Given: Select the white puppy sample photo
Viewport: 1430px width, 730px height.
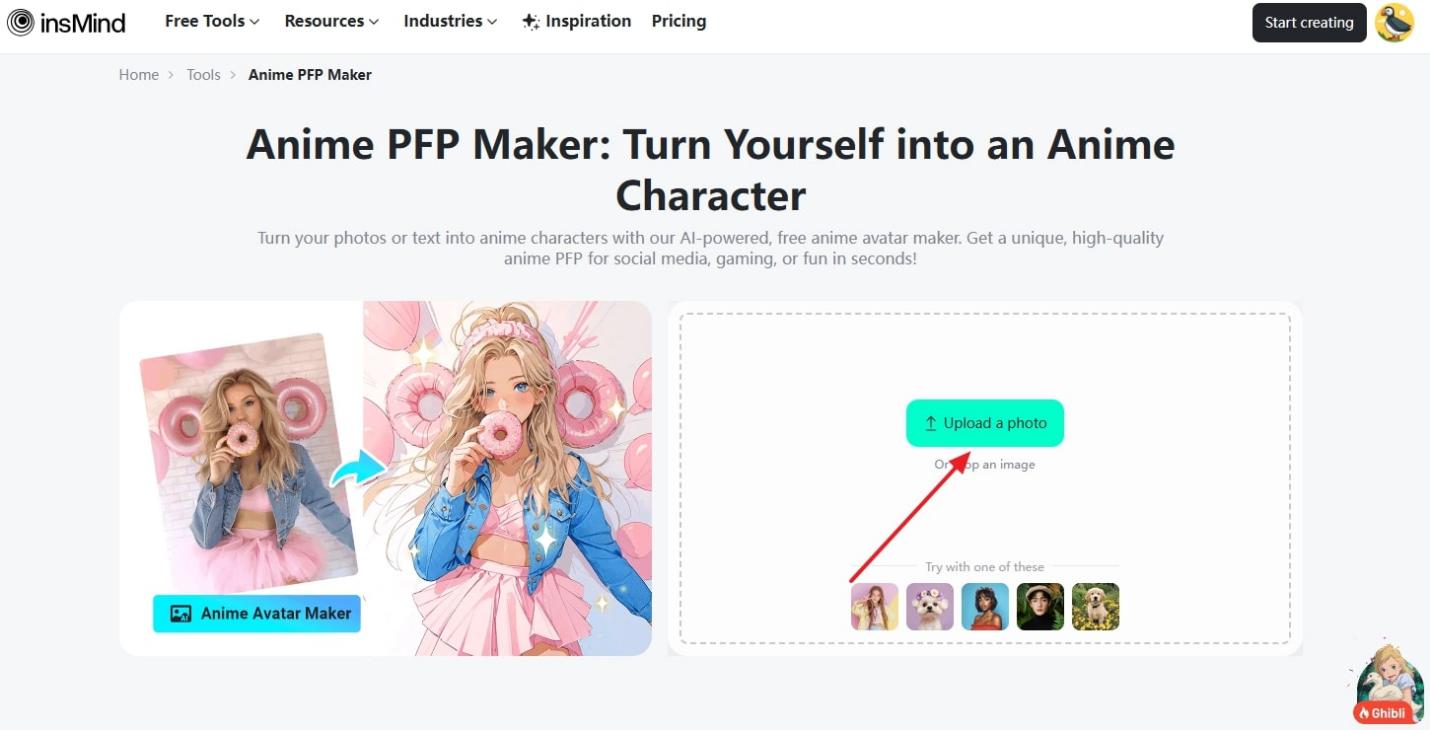Looking at the screenshot, I should (930, 607).
